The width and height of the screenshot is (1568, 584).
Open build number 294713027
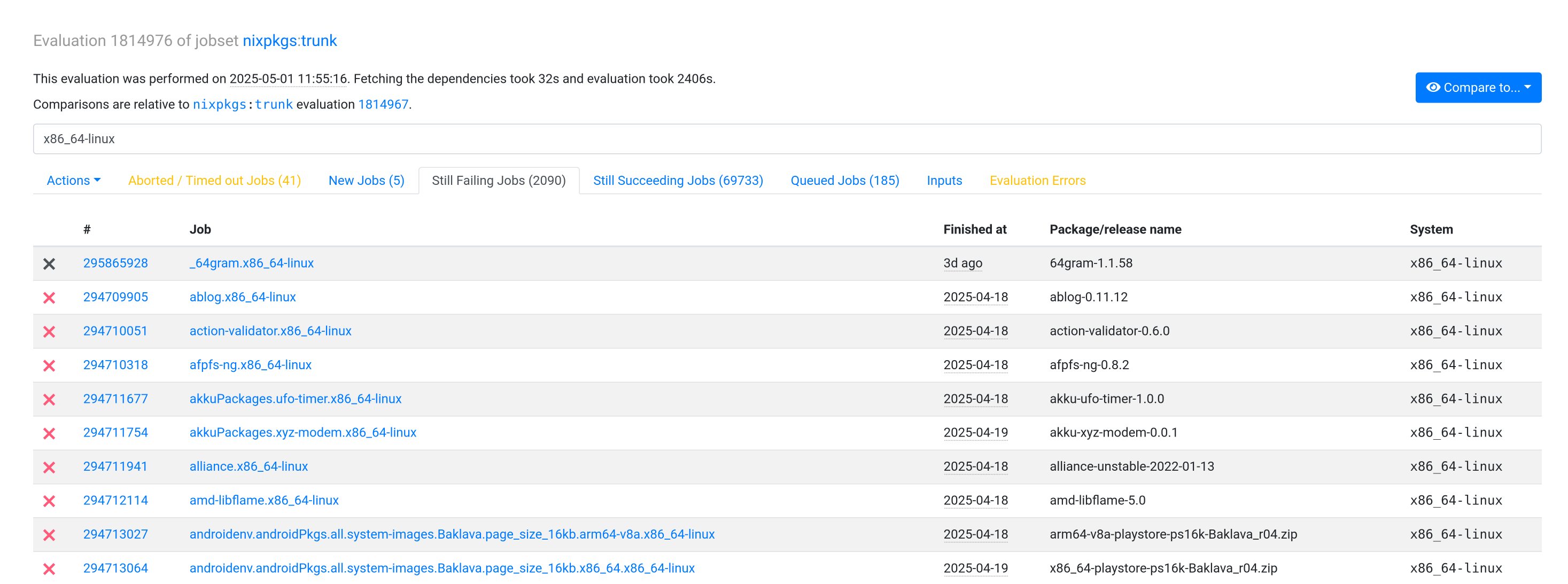tap(115, 534)
